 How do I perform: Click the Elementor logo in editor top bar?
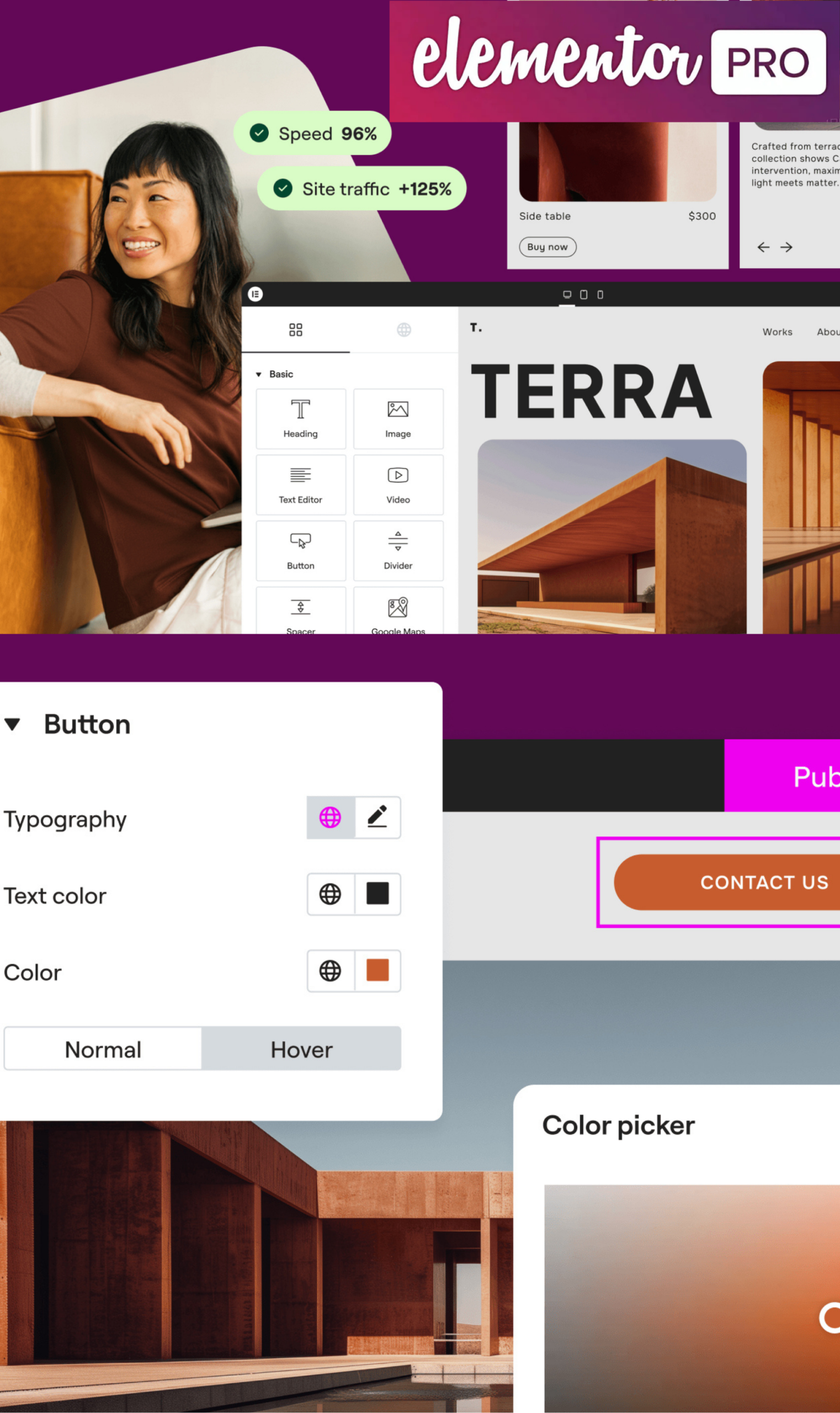click(256, 294)
